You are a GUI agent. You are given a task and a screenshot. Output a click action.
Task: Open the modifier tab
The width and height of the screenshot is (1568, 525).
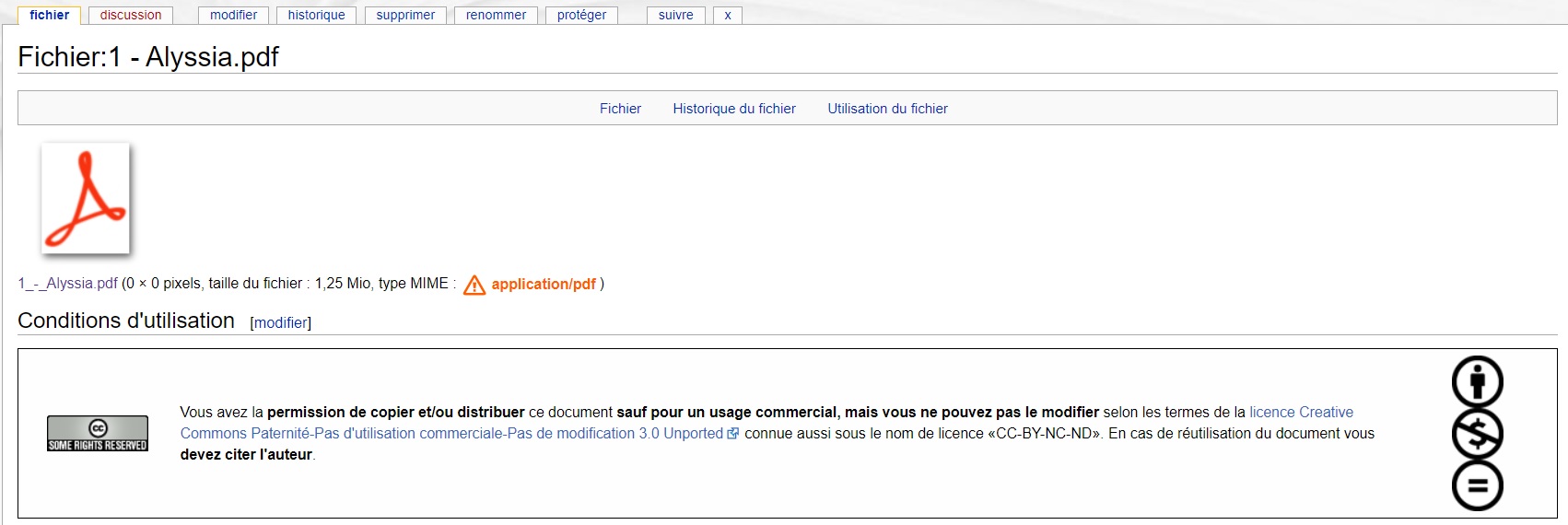click(233, 15)
